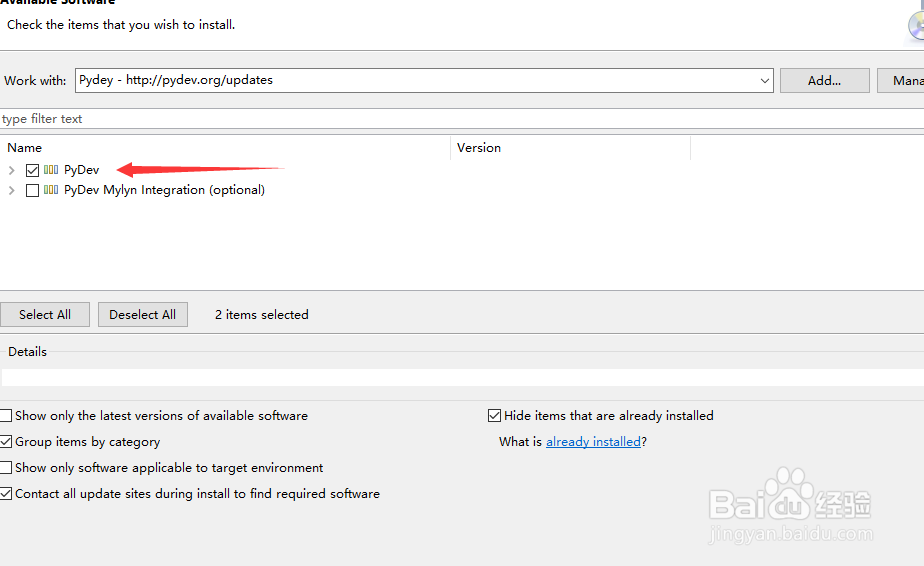Click the PyDev Mylyn Integration category icon

[51, 190]
